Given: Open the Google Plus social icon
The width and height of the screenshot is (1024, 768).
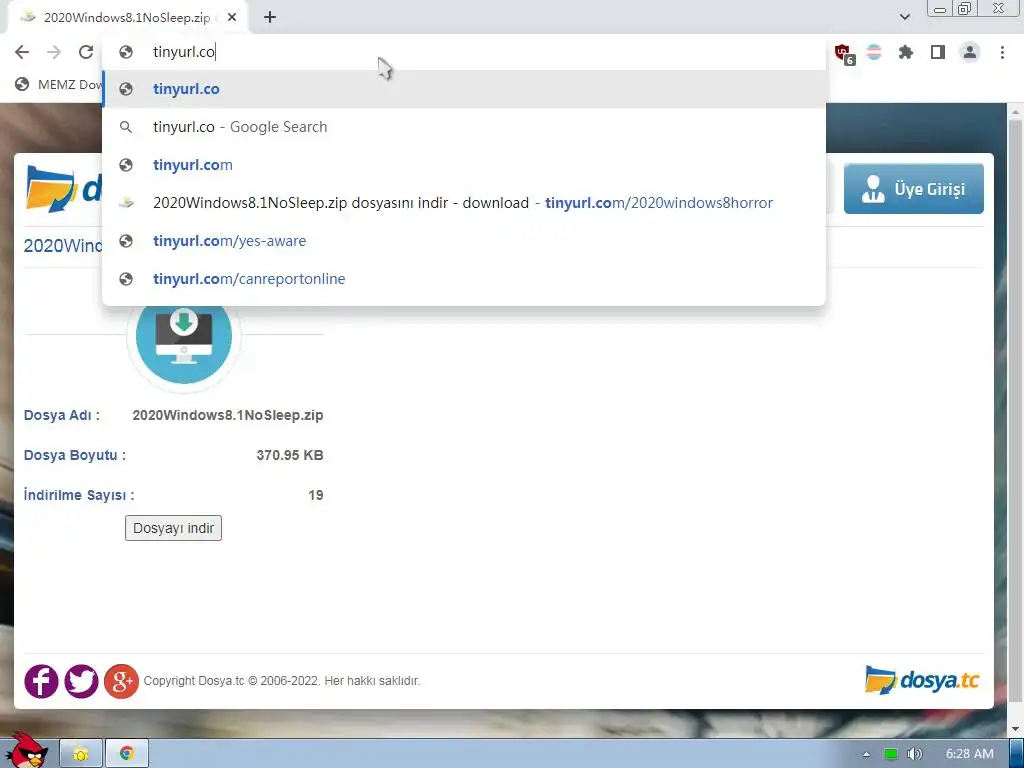Looking at the screenshot, I should [121, 681].
